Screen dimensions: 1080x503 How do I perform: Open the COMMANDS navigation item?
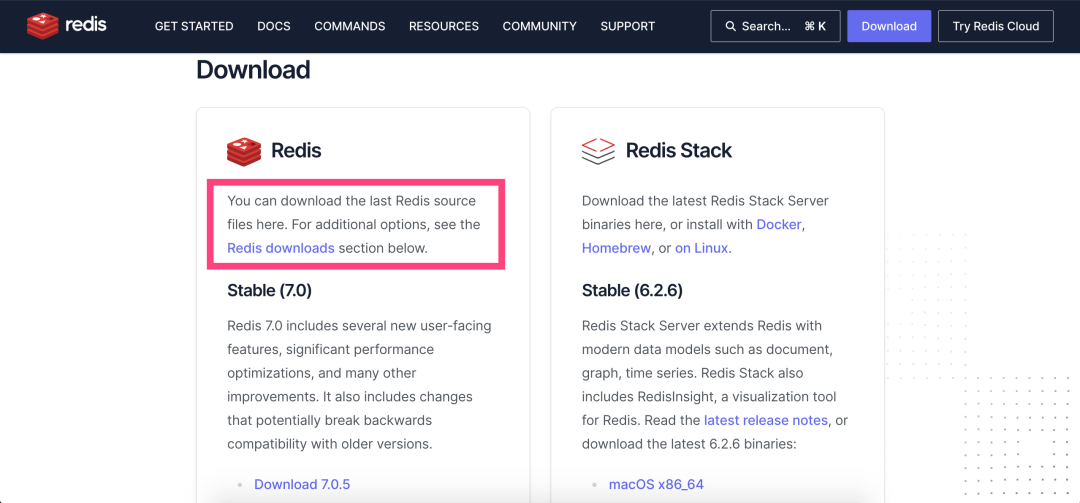(349, 26)
